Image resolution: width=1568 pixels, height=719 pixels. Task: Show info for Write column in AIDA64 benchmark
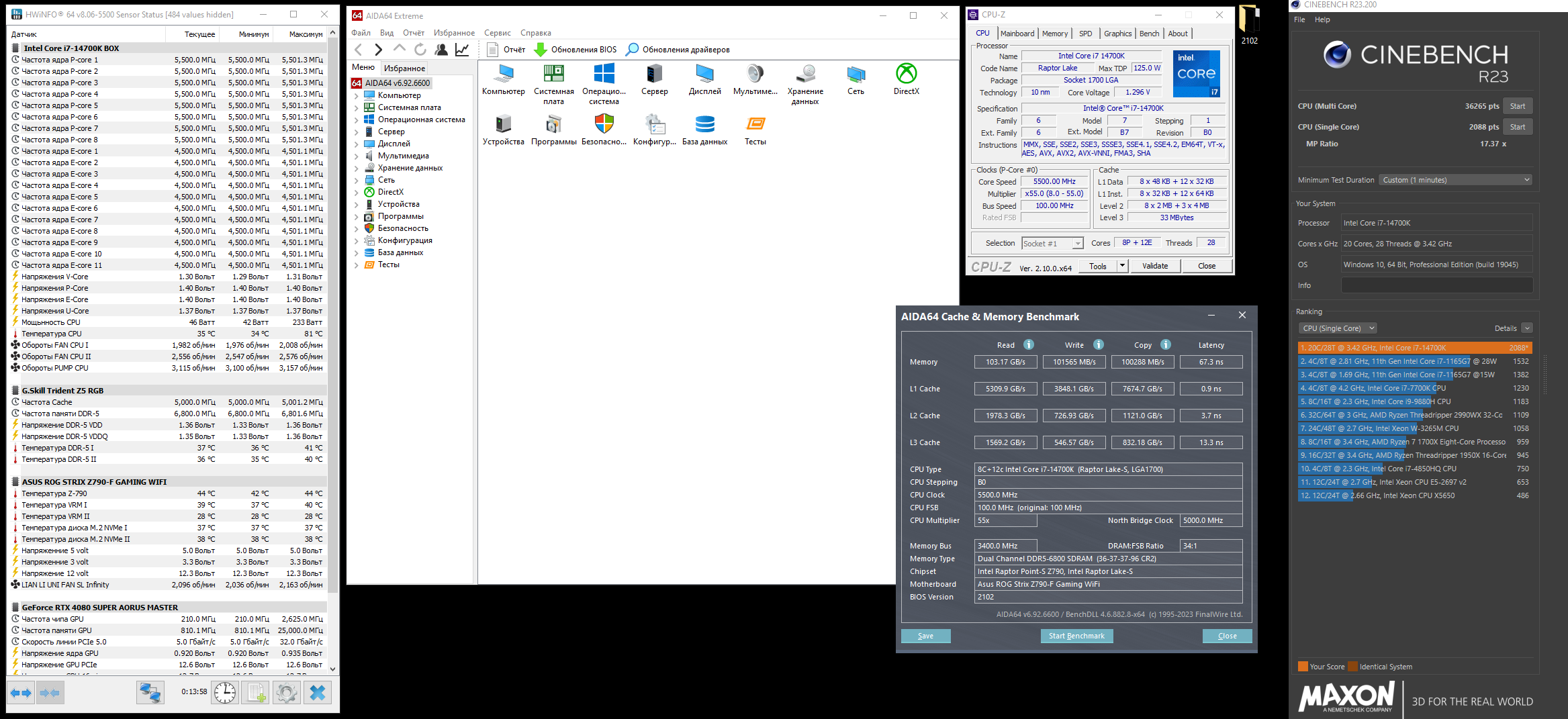point(1099,345)
